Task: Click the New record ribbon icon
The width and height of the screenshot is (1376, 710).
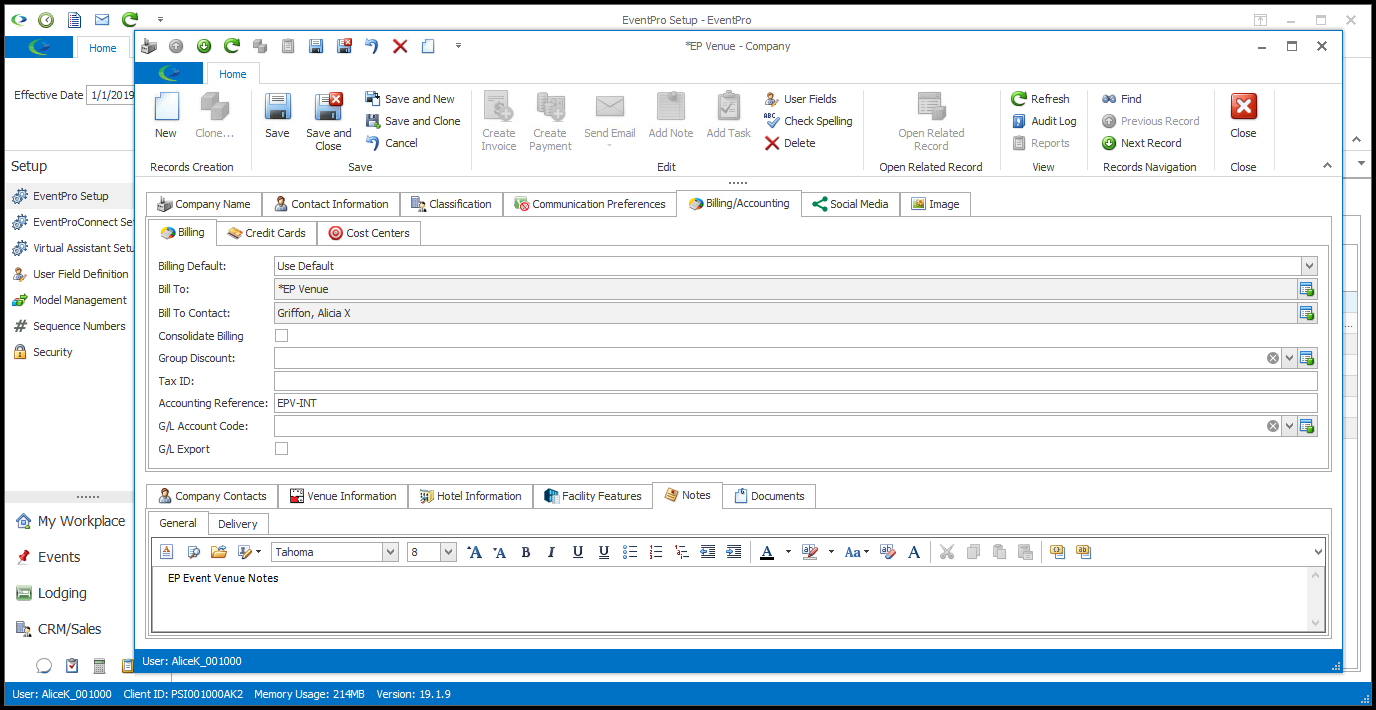Action: coord(166,107)
